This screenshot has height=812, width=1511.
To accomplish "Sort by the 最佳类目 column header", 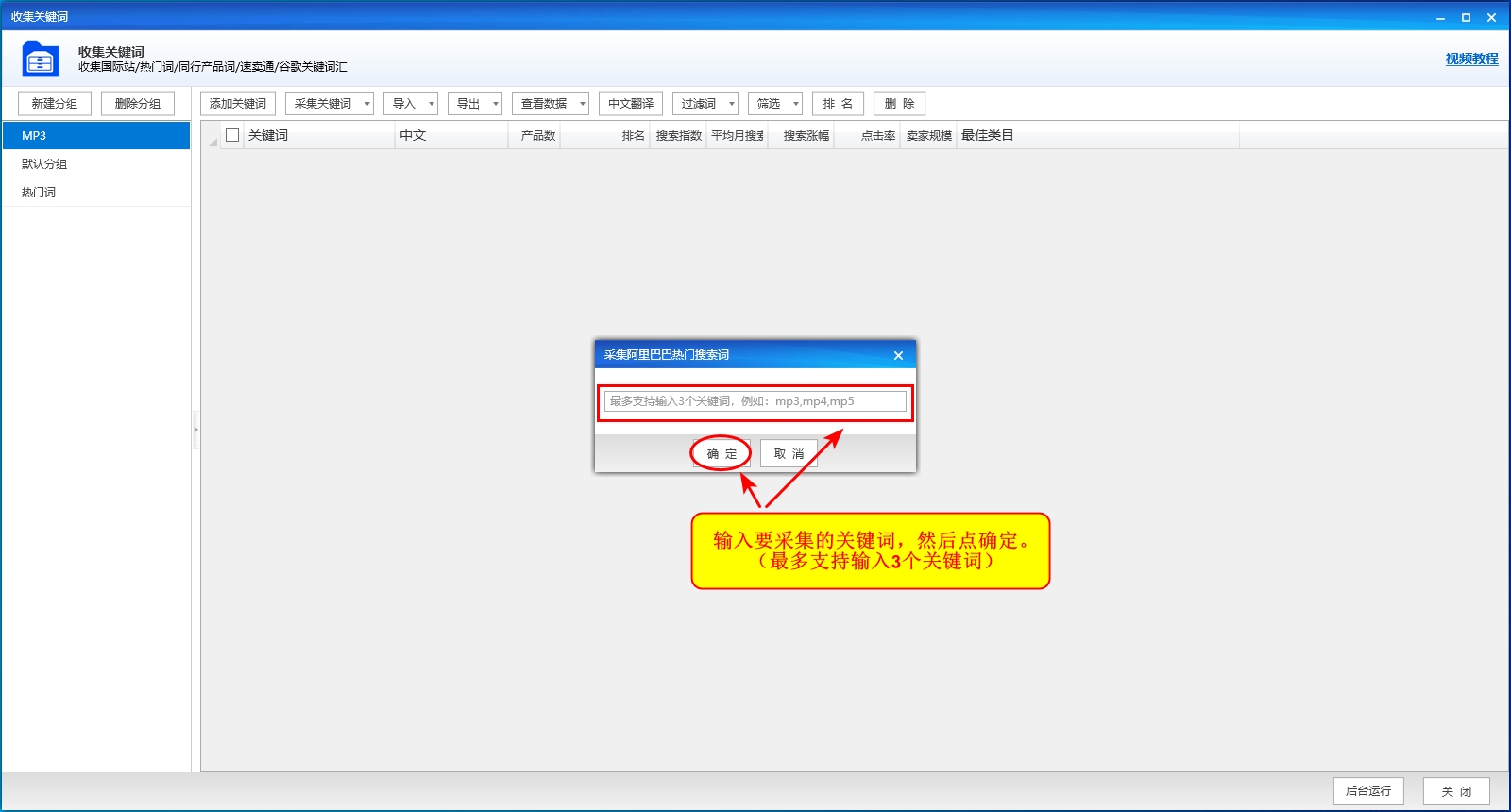I will point(1098,135).
